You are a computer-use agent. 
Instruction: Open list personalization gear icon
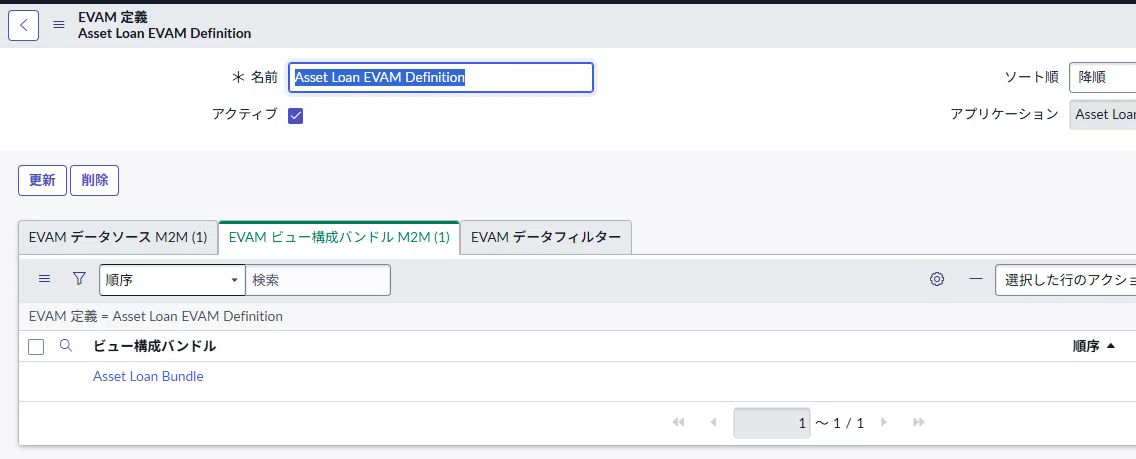pos(937,279)
